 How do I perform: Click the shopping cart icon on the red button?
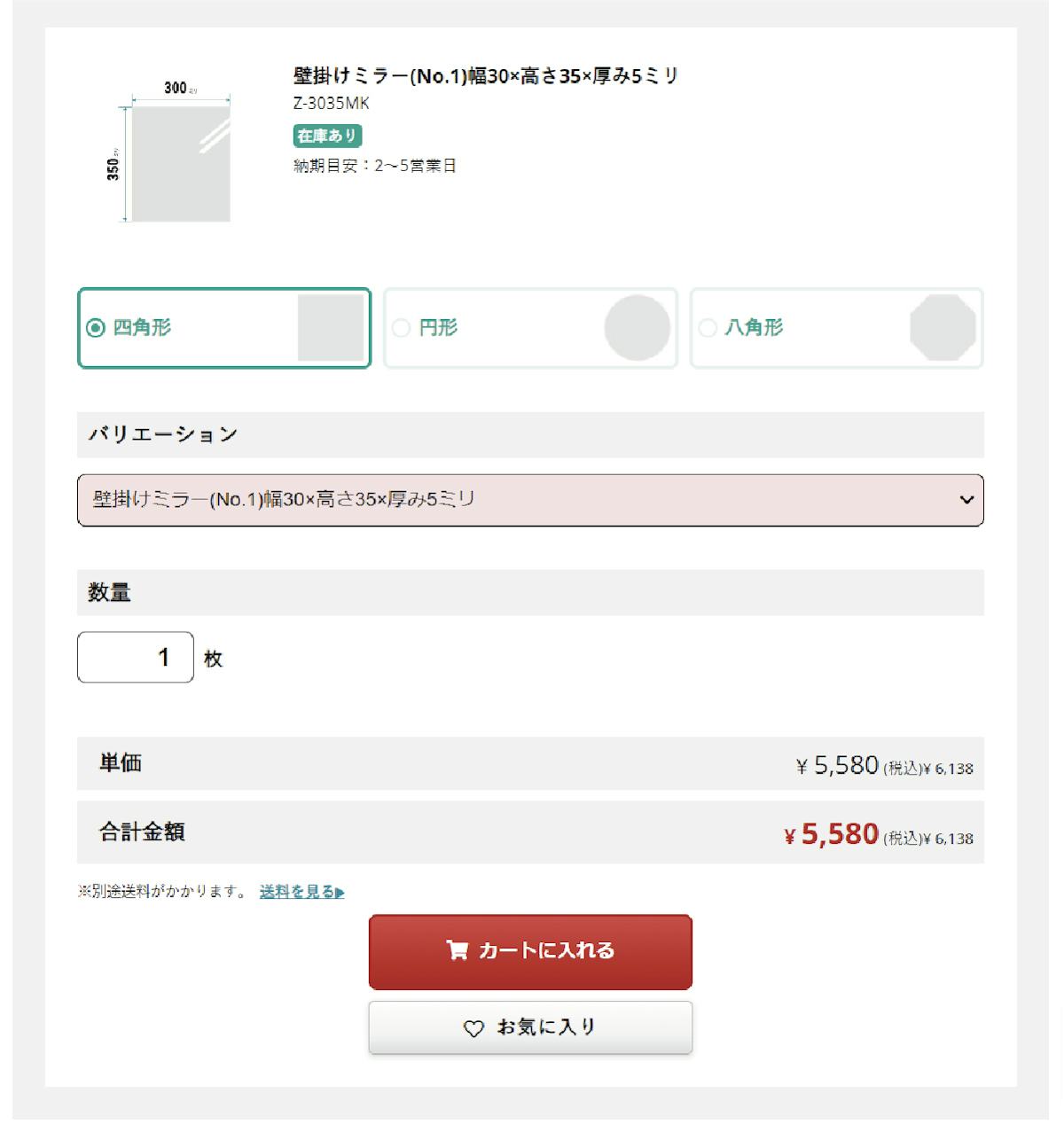pos(458,950)
